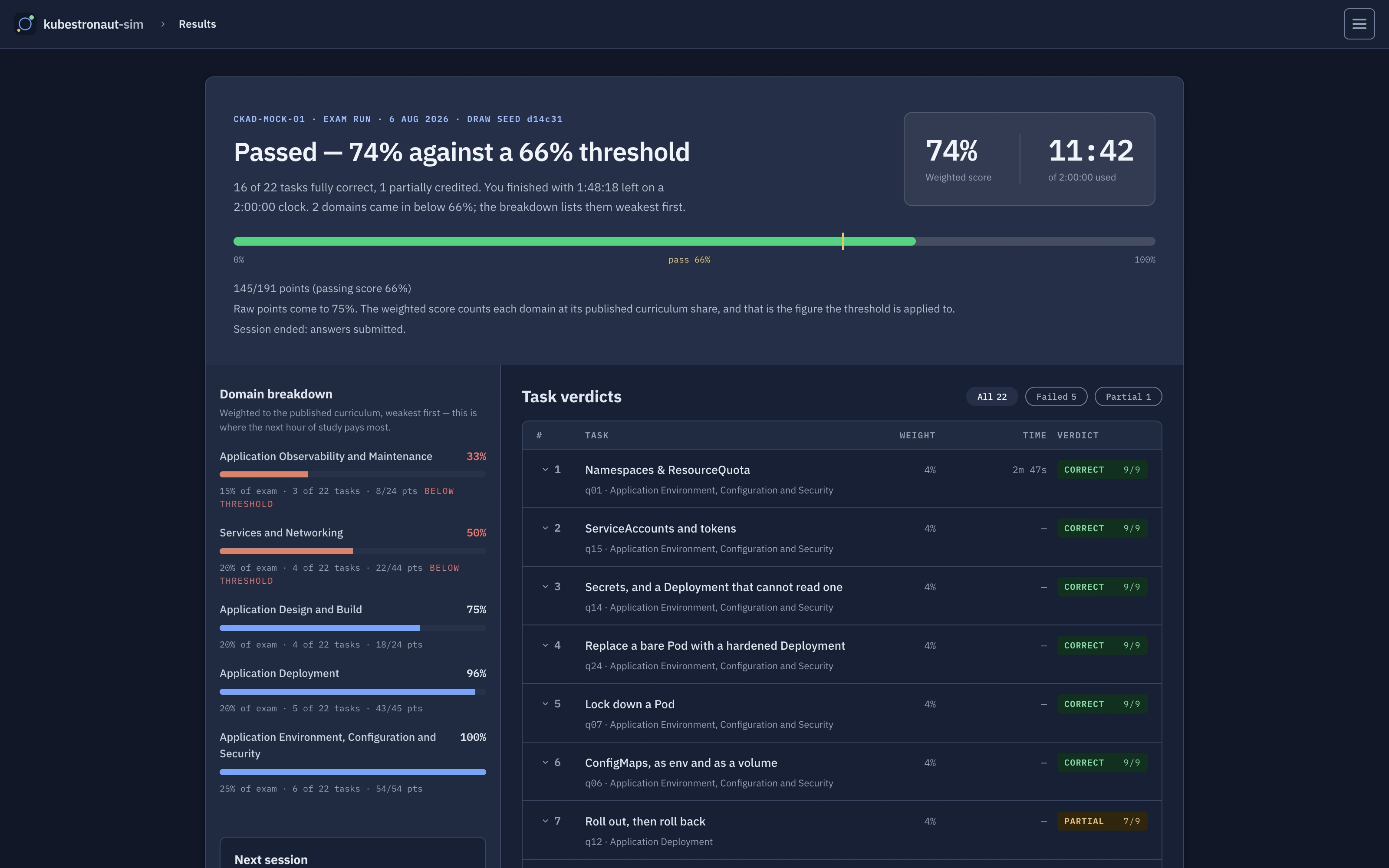Select the TASK column header
The width and height of the screenshot is (1389, 868).
596,435
